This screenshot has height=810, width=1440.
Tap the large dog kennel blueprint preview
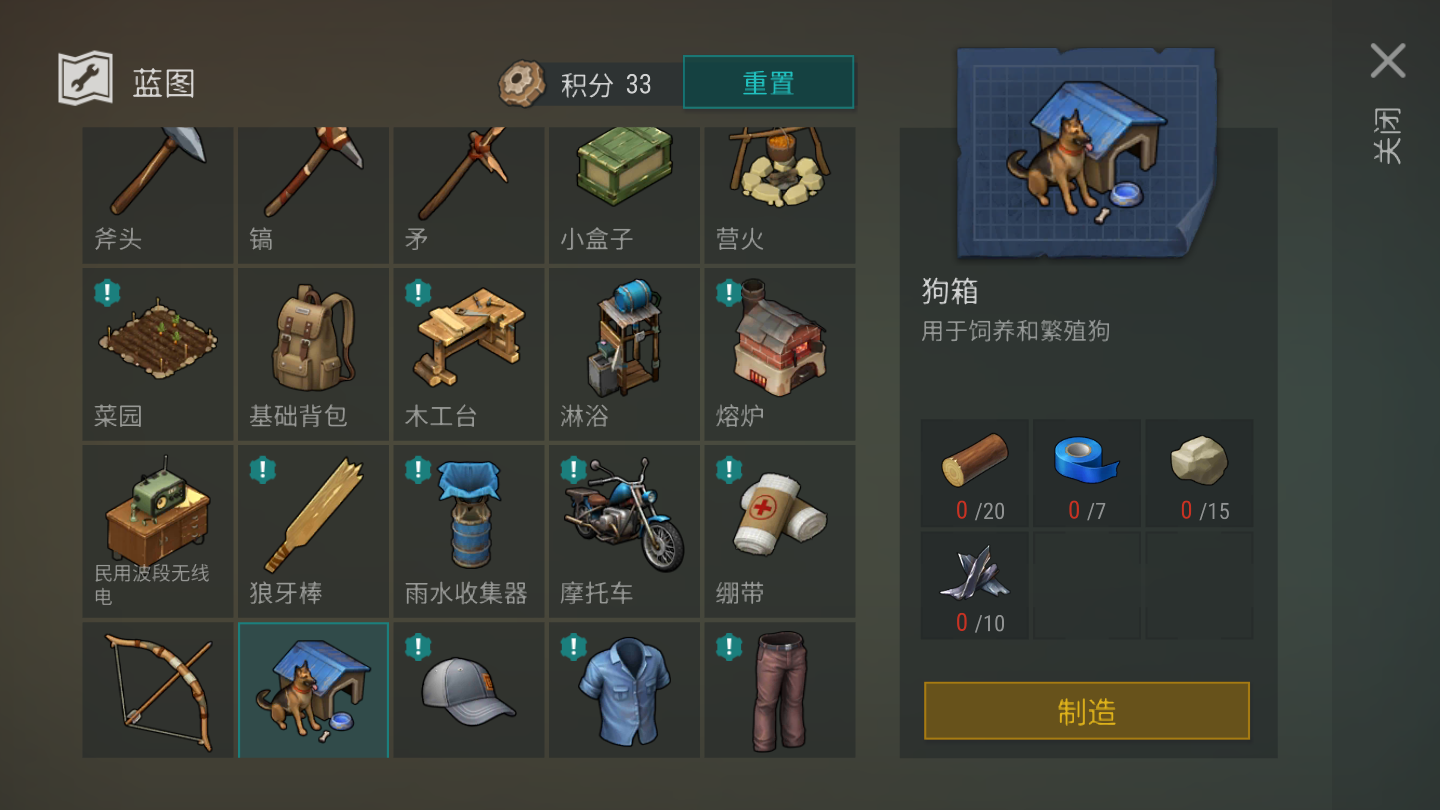[x=1088, y=150]
